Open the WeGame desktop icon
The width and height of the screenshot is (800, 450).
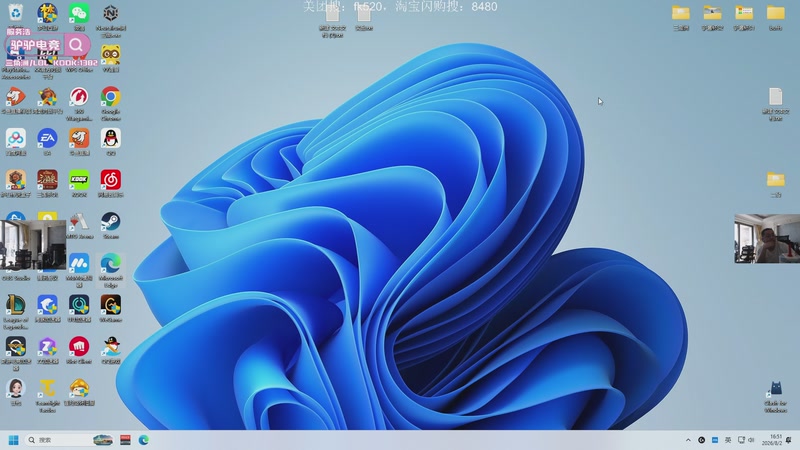pos(111,305)
